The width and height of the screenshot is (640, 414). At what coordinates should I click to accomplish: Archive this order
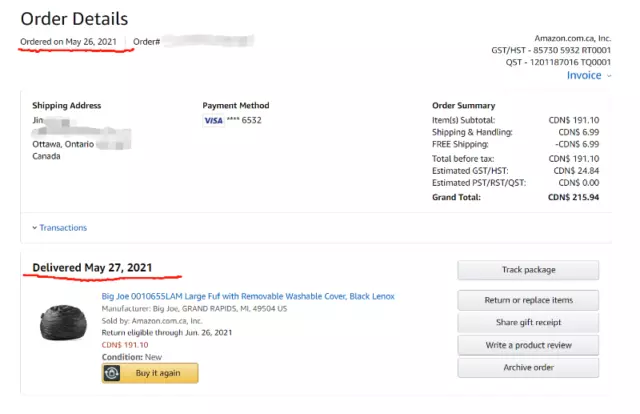pyautogui.click(x=528, y=367)
